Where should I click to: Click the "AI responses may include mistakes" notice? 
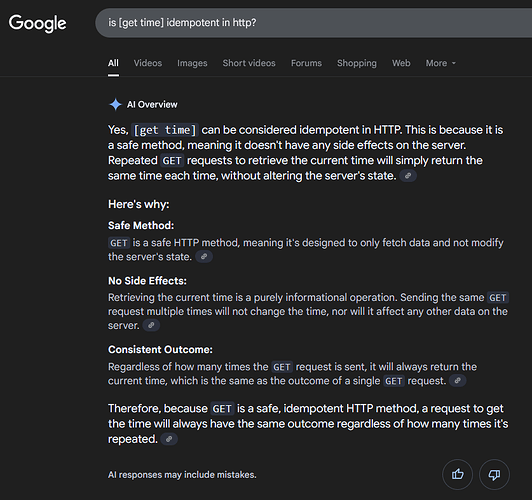[x=182, y=475]
